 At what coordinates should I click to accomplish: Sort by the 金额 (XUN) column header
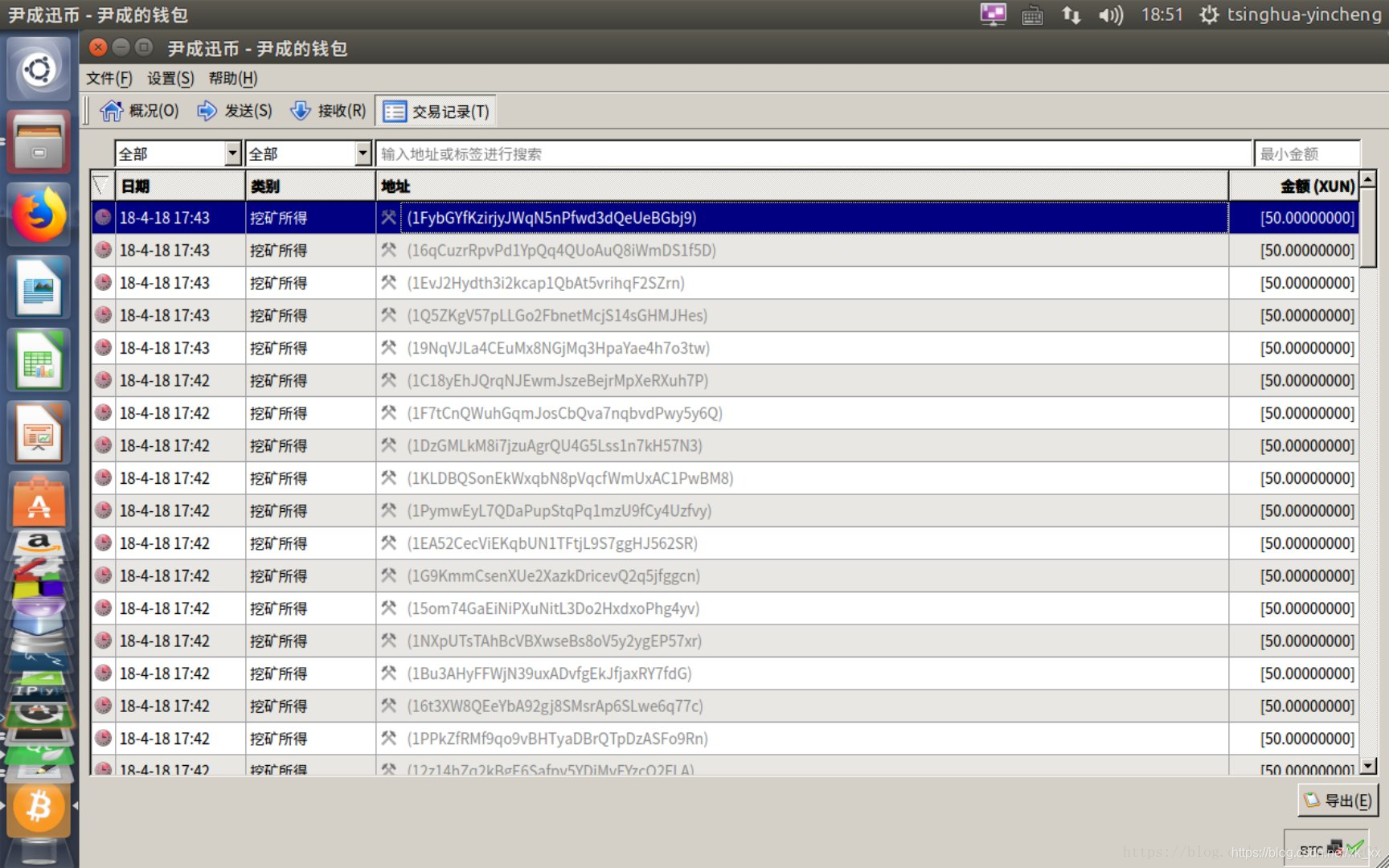click(1293, 186)
